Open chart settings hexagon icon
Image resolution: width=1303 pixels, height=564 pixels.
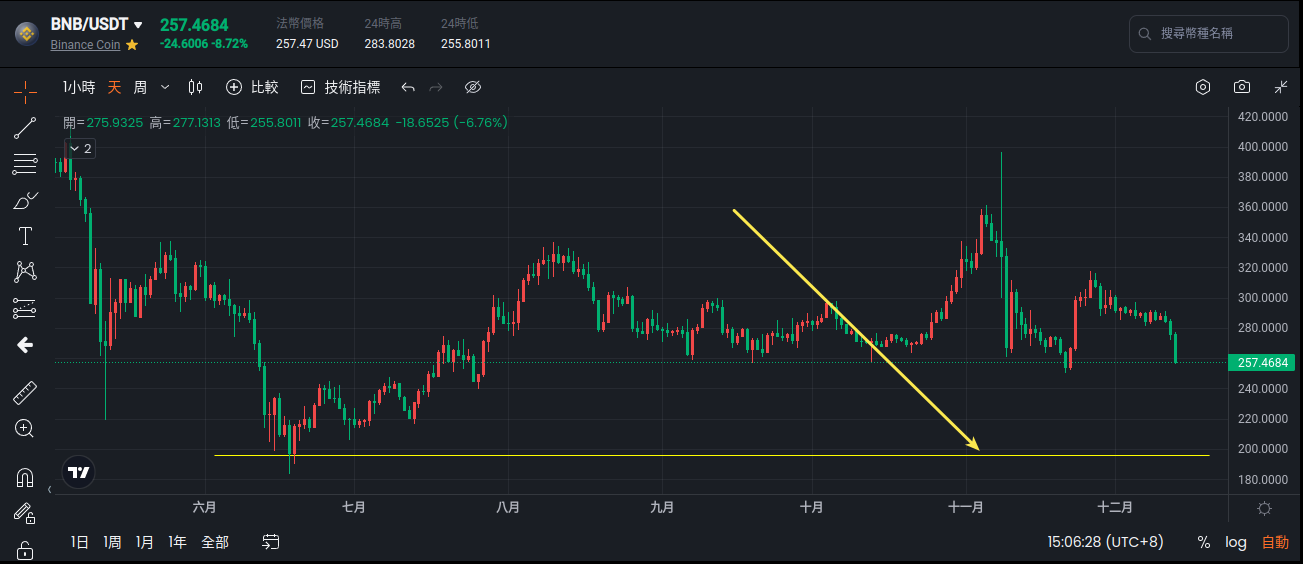[x=1203, y=87]
